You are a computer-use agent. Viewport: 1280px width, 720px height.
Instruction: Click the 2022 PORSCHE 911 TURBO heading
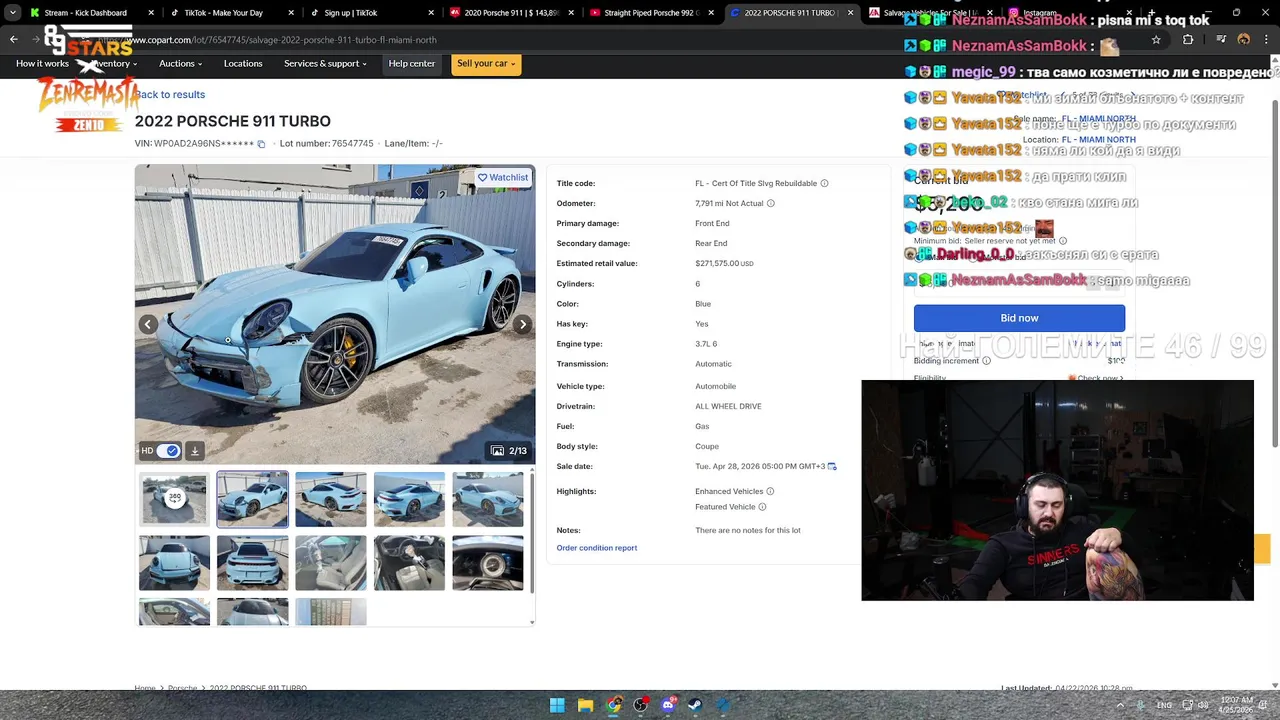click(233, 121)
